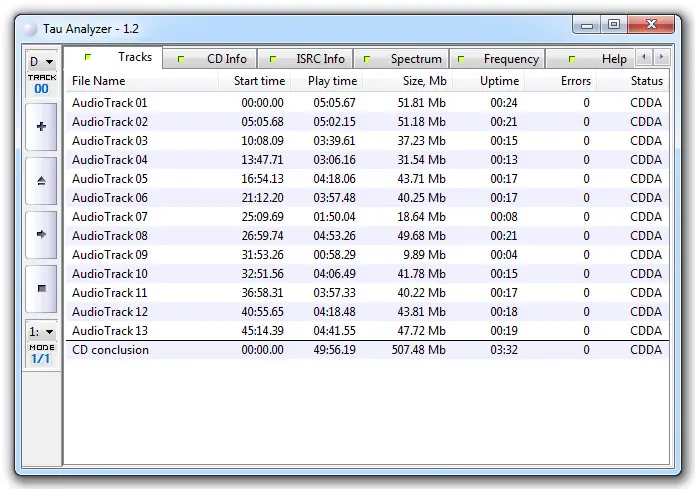Select the CD conclusion row
The image size is (695, 489).
367,350
